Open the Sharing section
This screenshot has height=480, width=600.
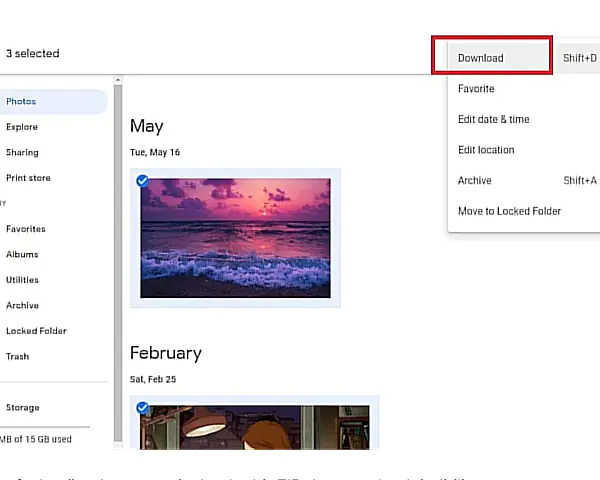22,153
